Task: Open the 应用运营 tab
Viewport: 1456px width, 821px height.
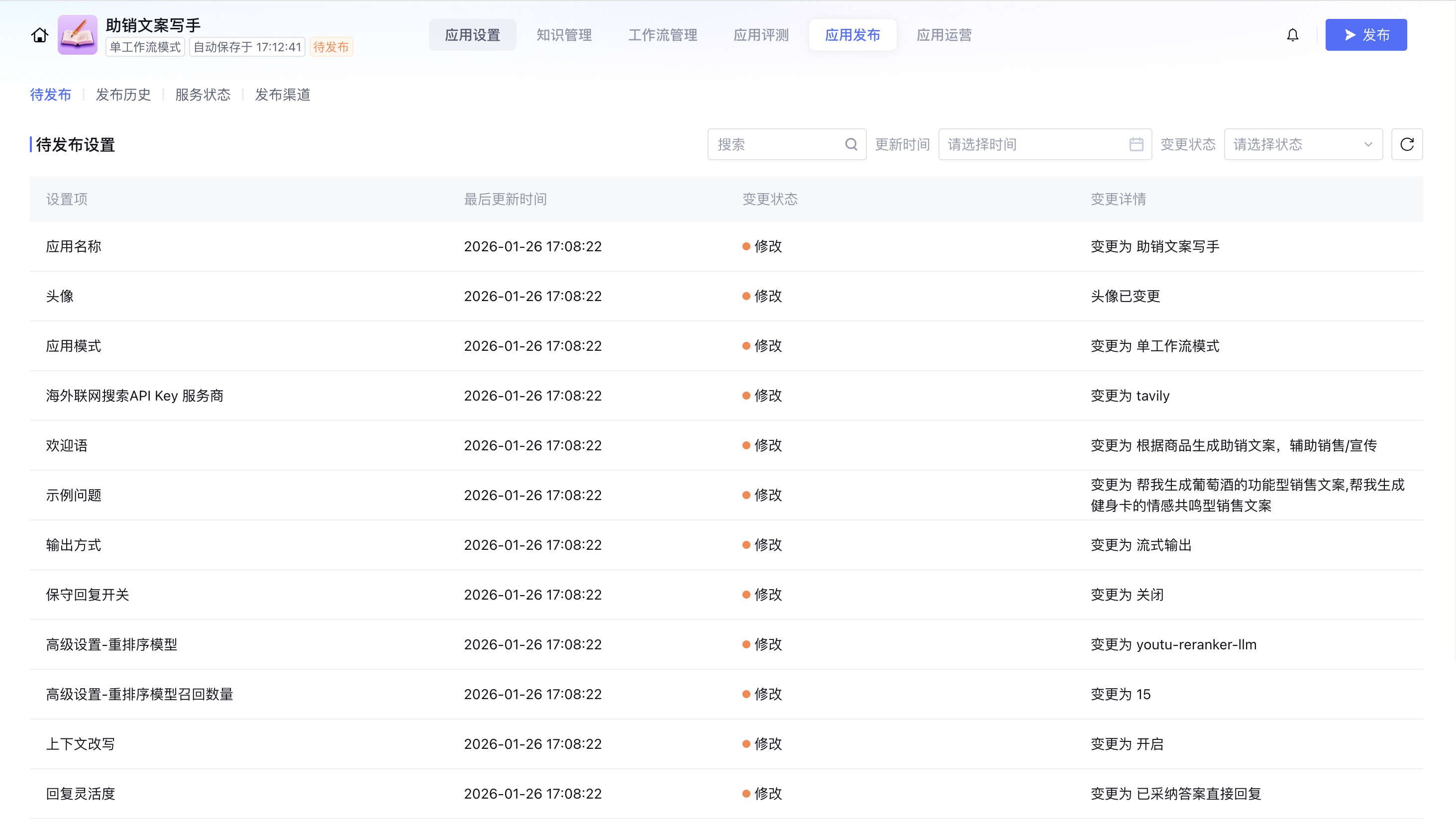Action: pyautogui.click(x=944, y=35)
